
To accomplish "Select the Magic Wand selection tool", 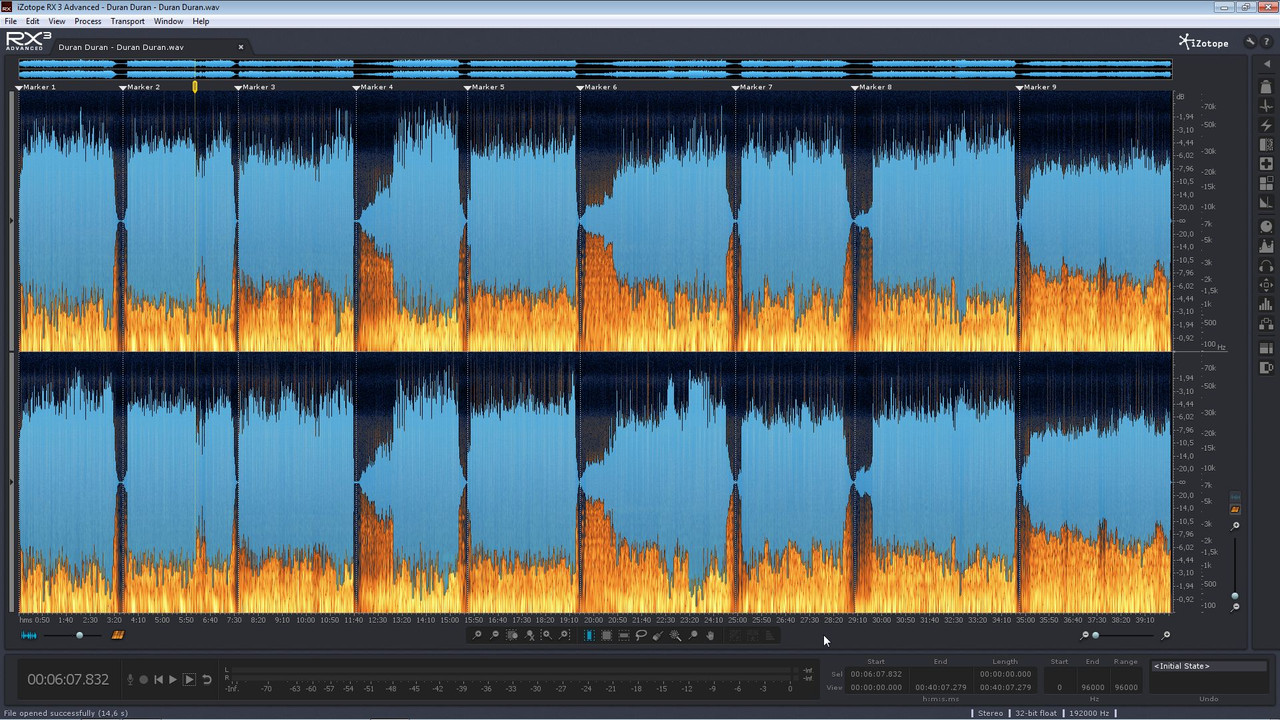I will (675, 635).
